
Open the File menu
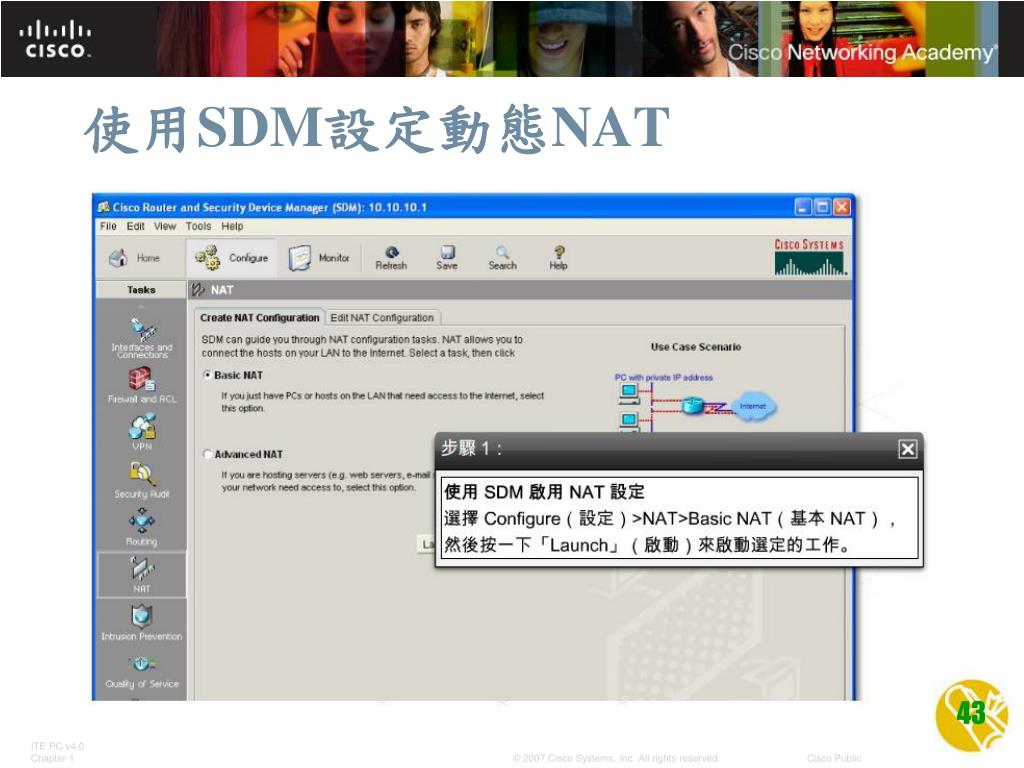pyautogui.click(x=108, y=227)
